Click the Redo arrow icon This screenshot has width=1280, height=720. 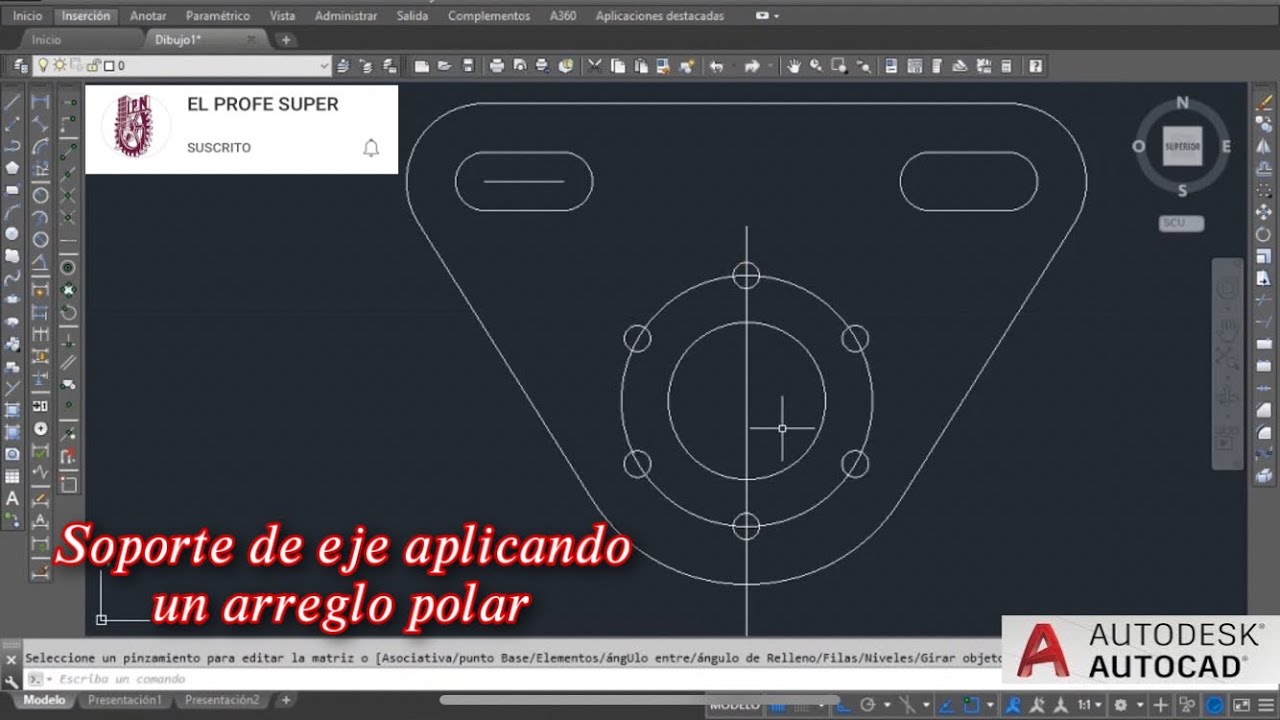(x=752, y=66)
